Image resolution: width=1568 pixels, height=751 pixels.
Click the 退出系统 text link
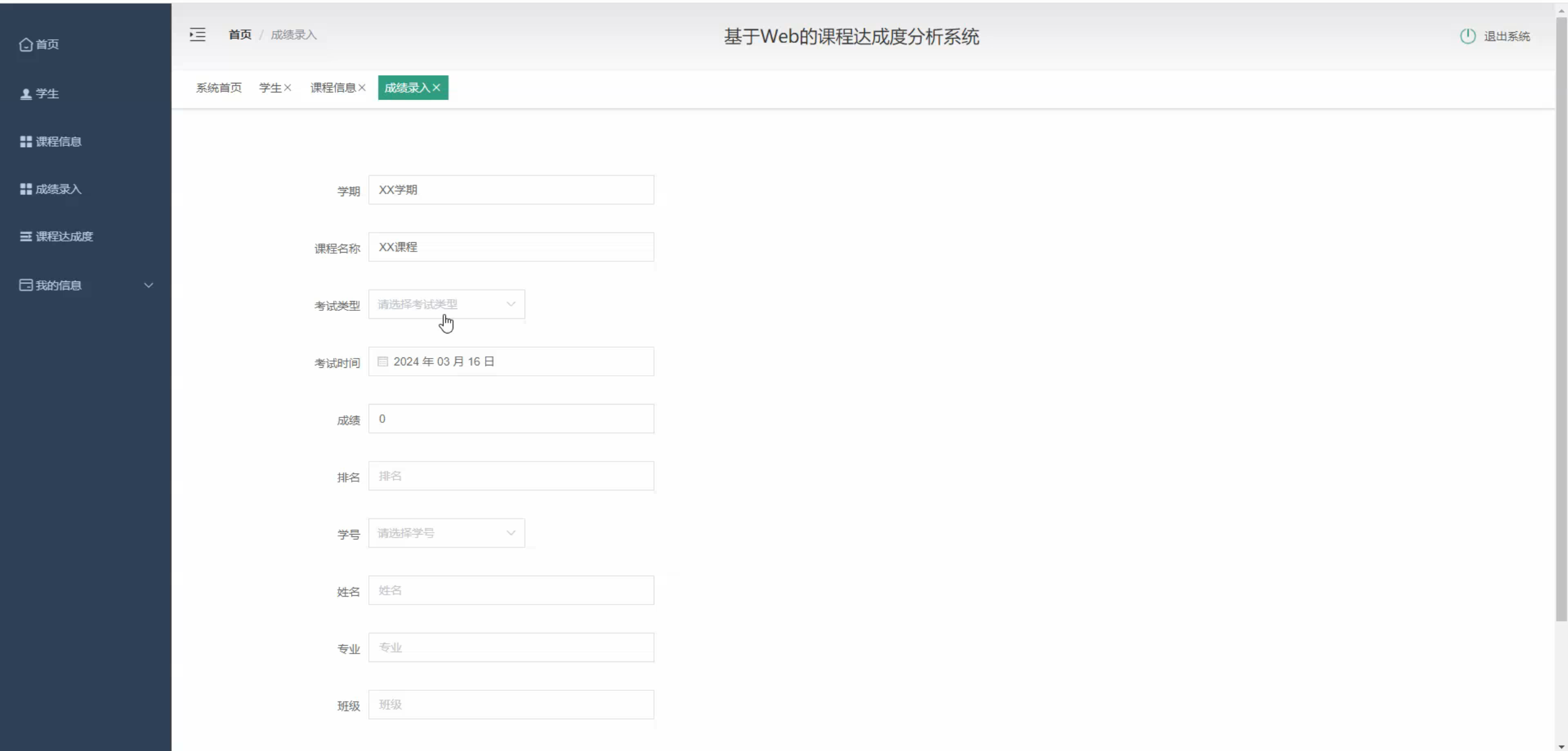coord(1507,36)
